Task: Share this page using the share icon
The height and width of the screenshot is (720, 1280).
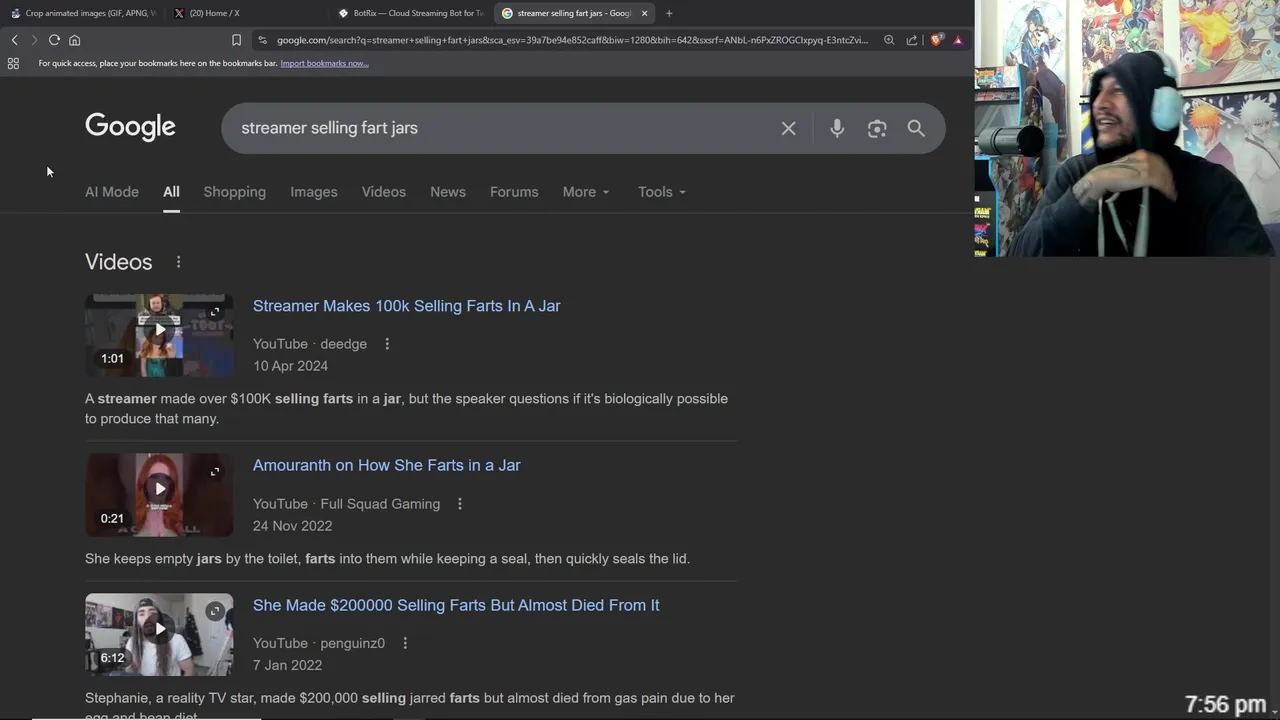Action: (912, 40)
